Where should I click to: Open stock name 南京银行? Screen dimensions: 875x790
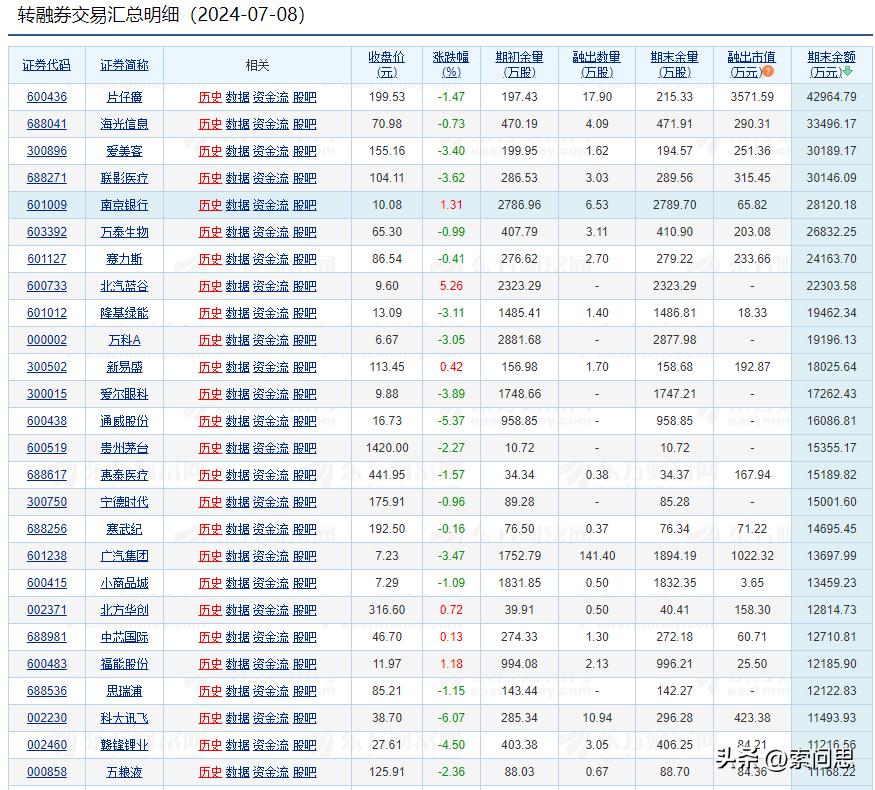[124, 205]
